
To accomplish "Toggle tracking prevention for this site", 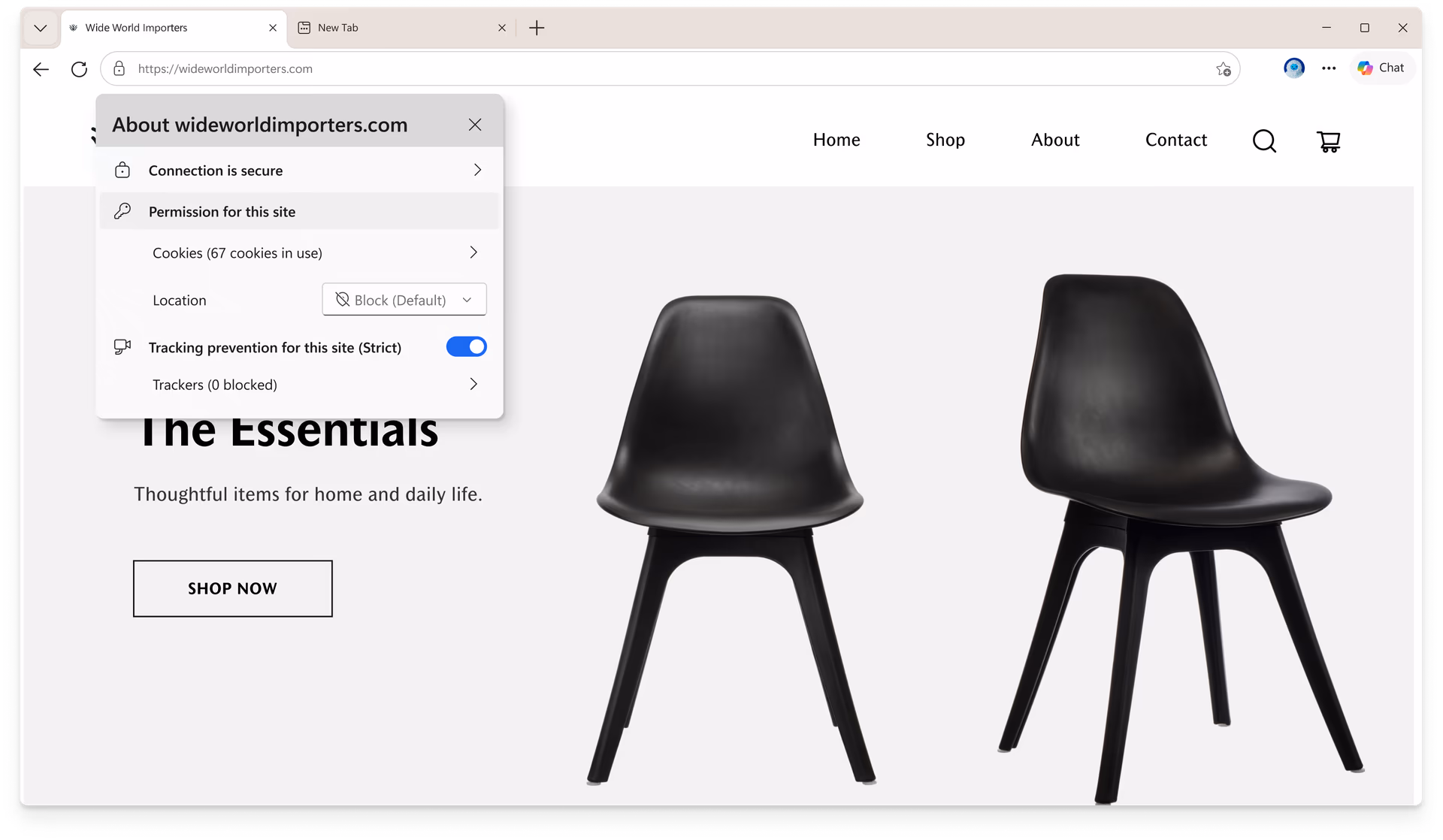I will point(466,347).
